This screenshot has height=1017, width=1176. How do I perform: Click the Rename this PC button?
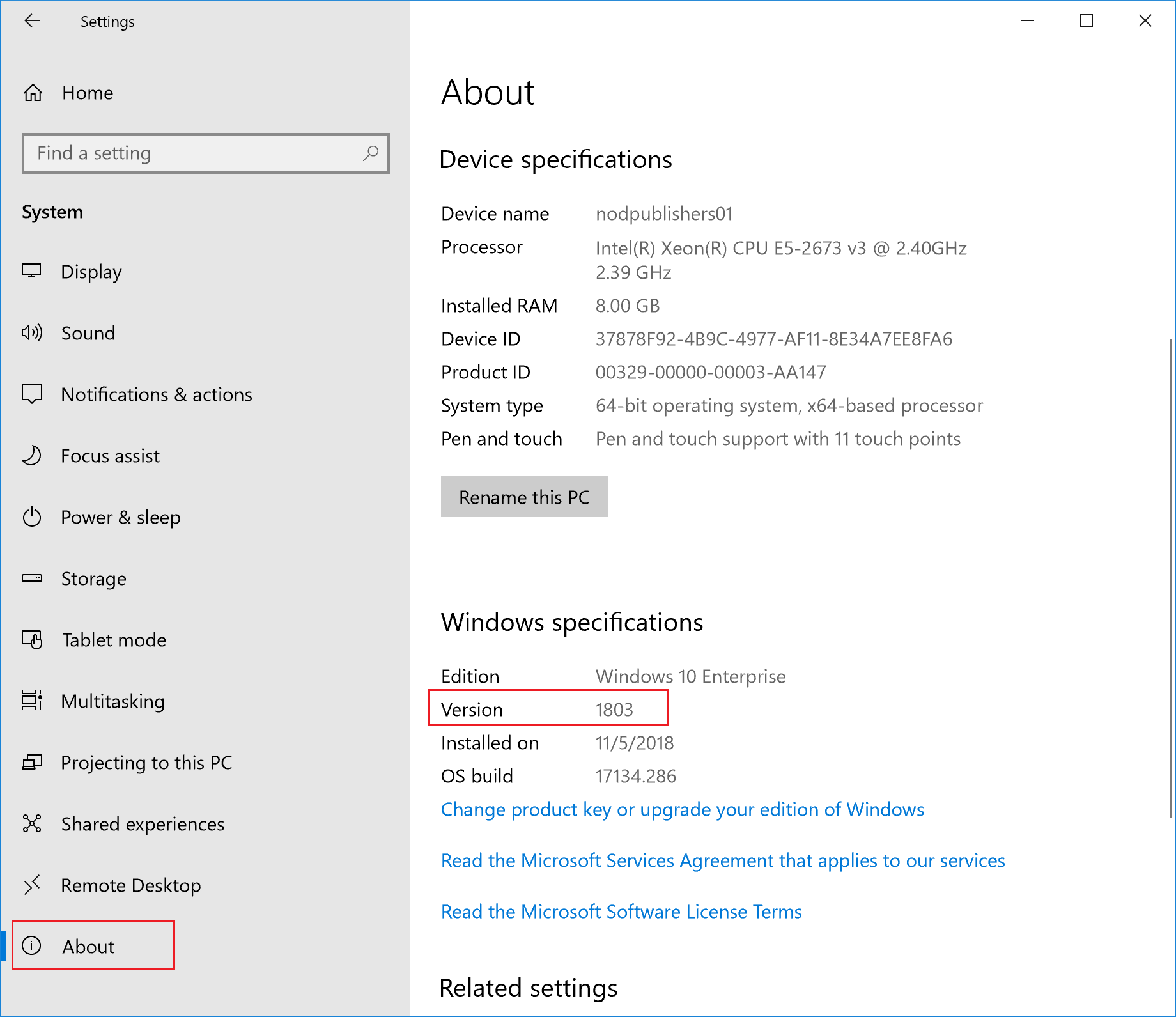click(x=525, y=497)
